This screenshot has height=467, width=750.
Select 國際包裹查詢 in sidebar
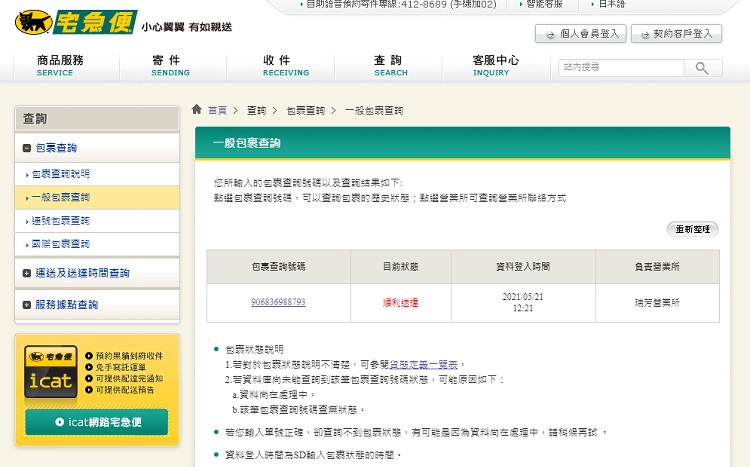61,244
